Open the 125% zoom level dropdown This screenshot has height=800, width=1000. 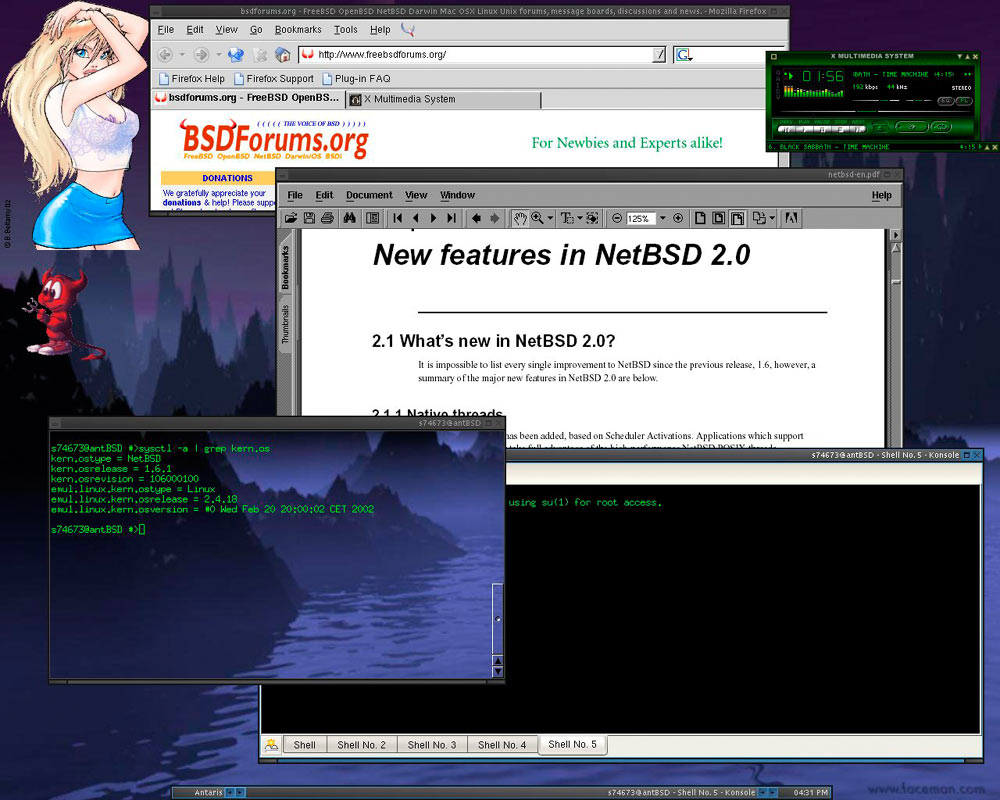point(662,218)
